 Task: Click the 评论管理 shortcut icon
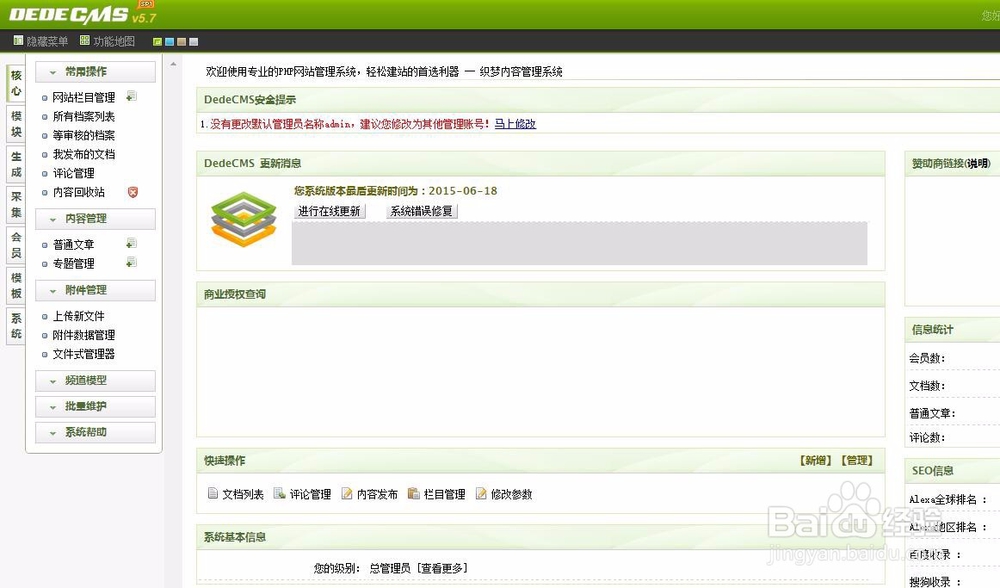pyautogui.click(x=279, y=493)
